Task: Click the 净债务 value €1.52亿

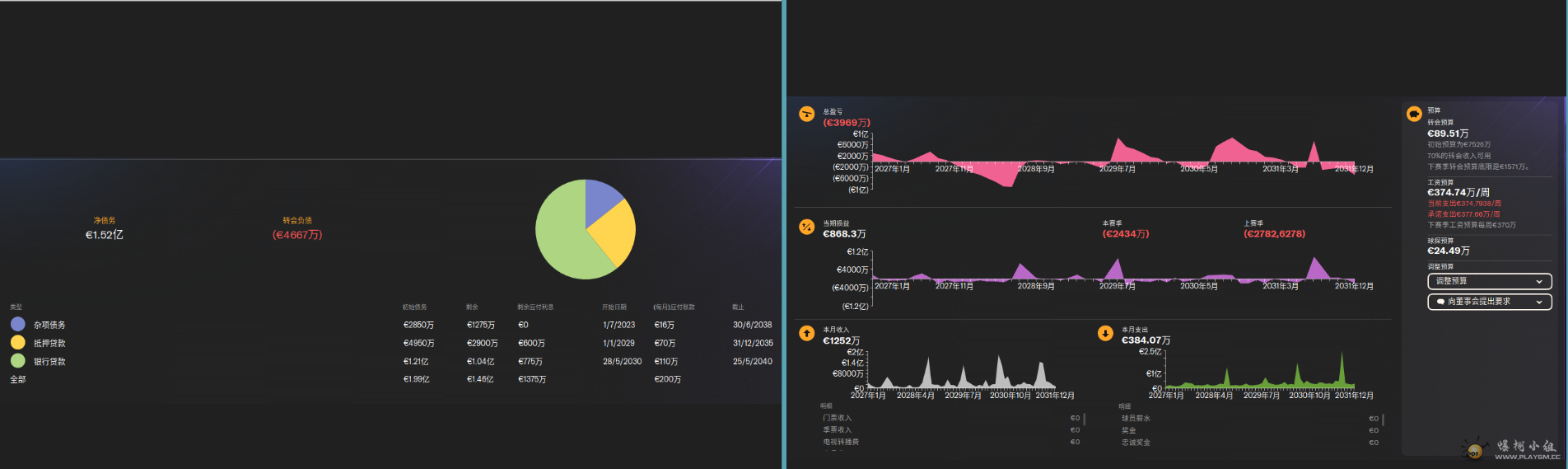Action: click(105, 235)
